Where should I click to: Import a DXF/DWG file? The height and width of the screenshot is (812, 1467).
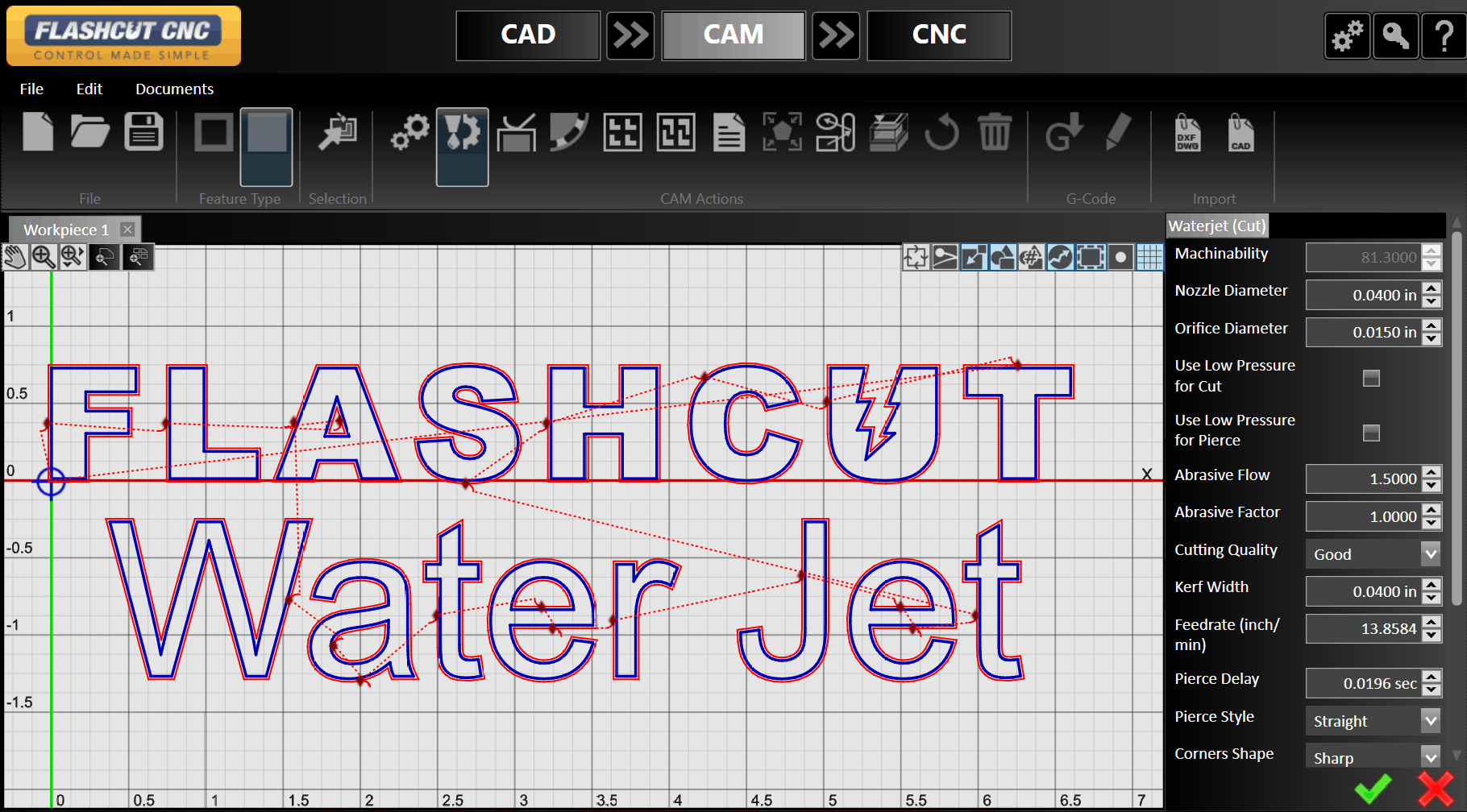[1187, 132]
